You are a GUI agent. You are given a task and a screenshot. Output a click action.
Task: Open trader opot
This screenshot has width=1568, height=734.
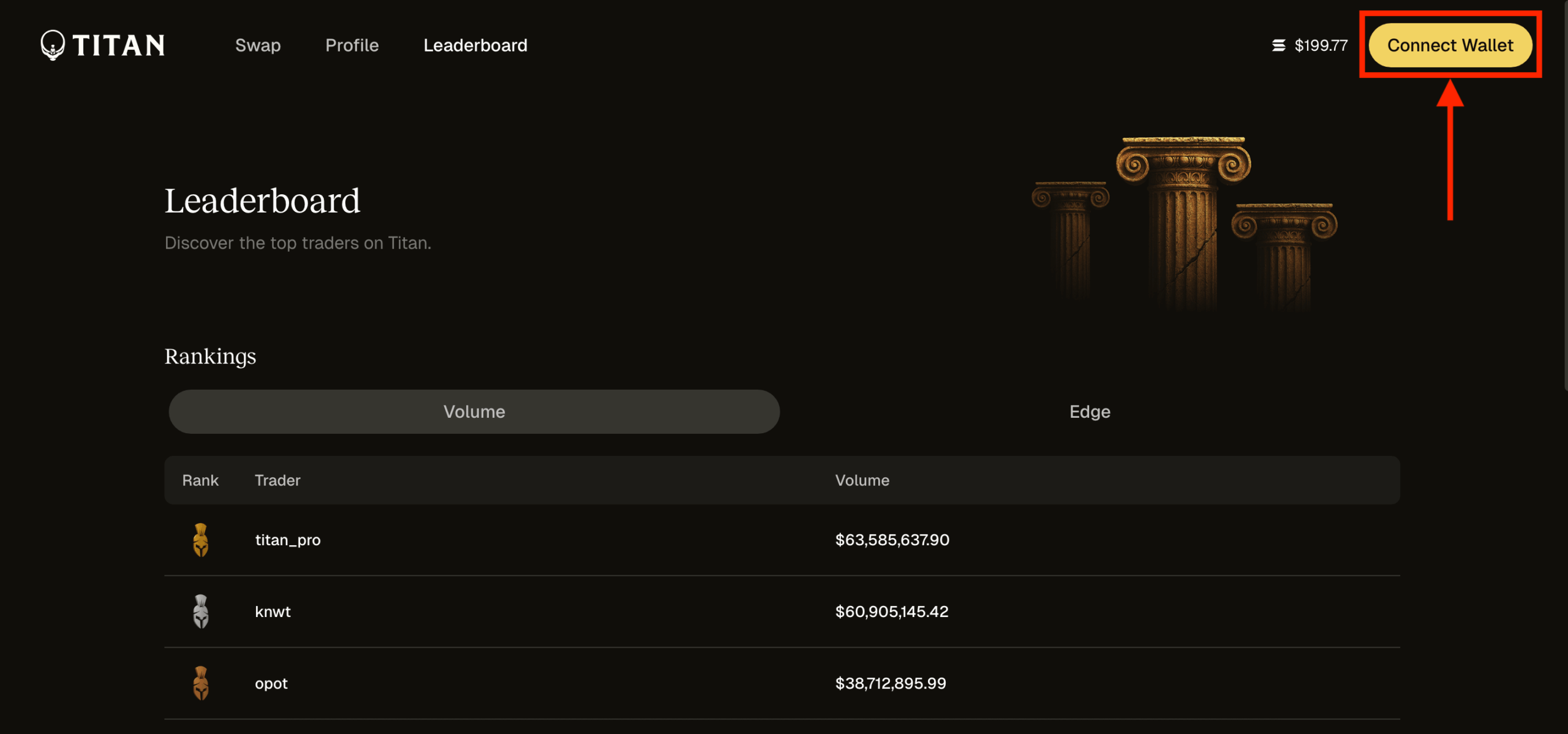(x=271, y=683)
